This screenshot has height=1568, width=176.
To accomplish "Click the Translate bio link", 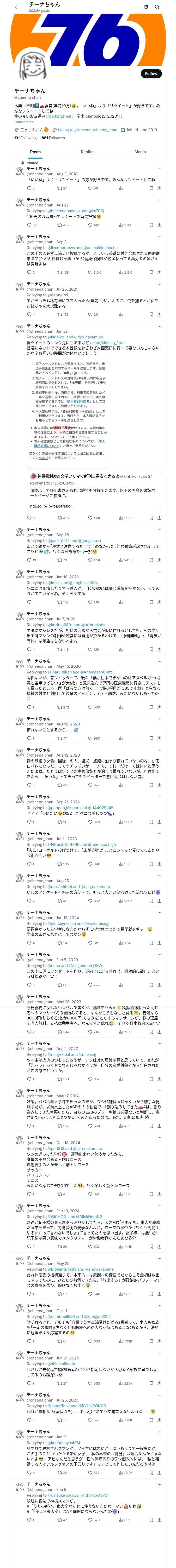I will coord(24,122).
